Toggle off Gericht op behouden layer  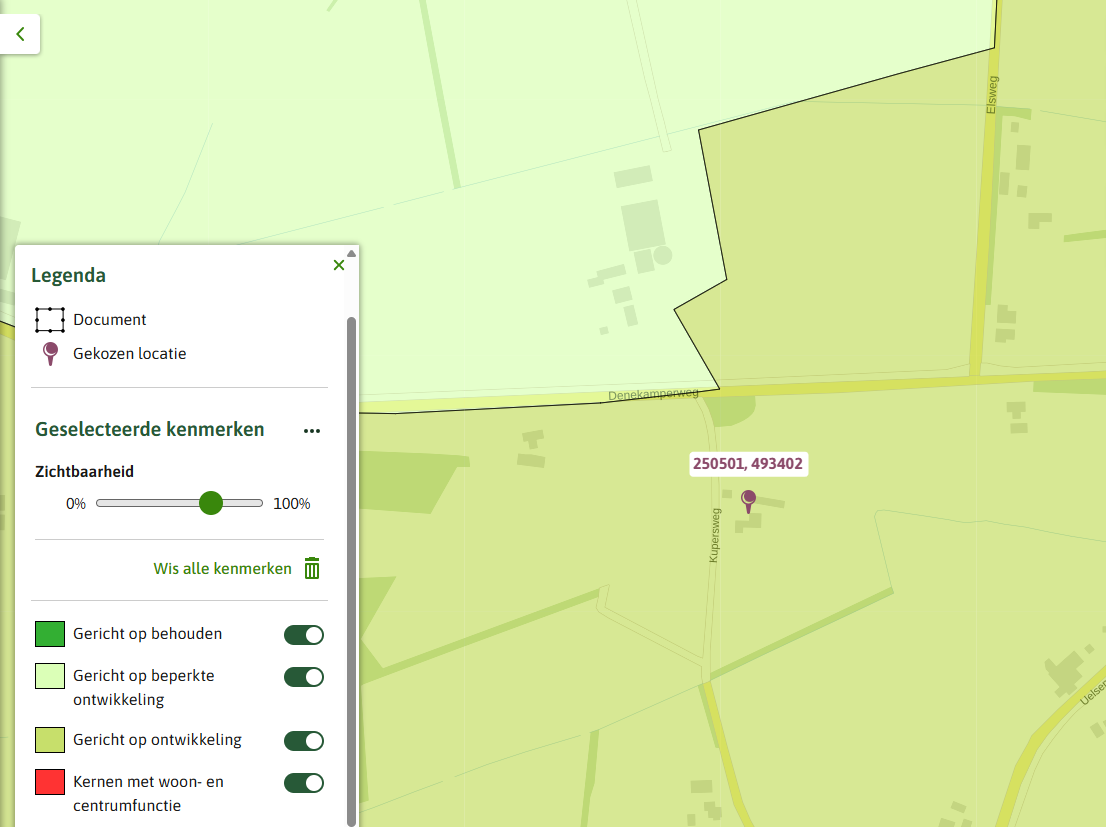point(304,635)
